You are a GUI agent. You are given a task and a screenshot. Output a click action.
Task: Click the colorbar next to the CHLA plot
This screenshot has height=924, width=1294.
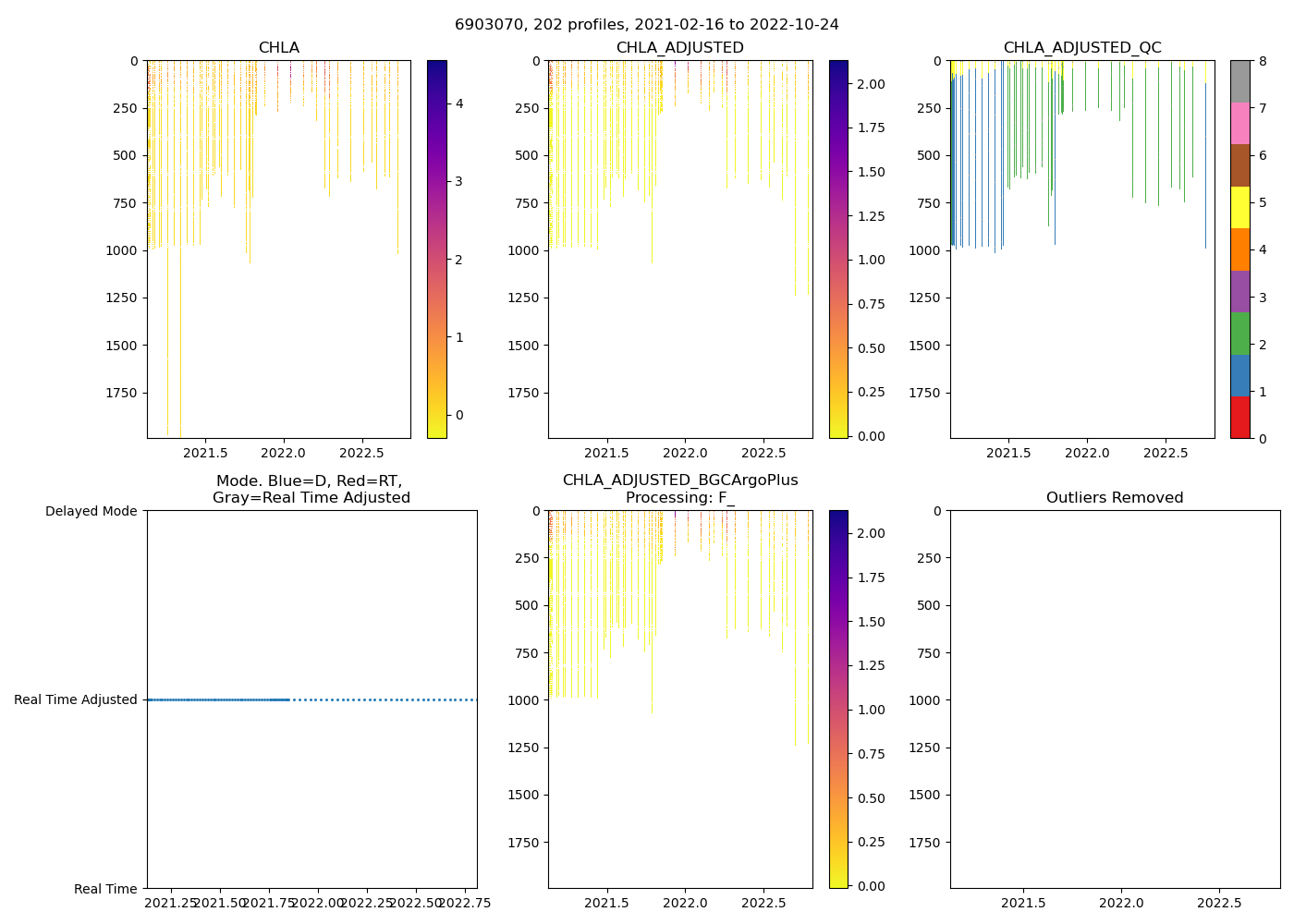[436, 249]
